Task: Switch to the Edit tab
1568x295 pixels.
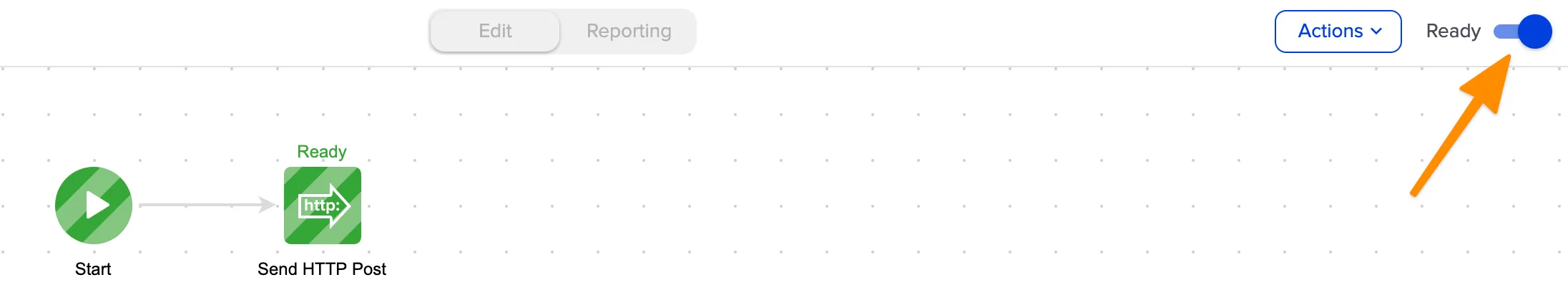Action: click(x=495, y=32)
